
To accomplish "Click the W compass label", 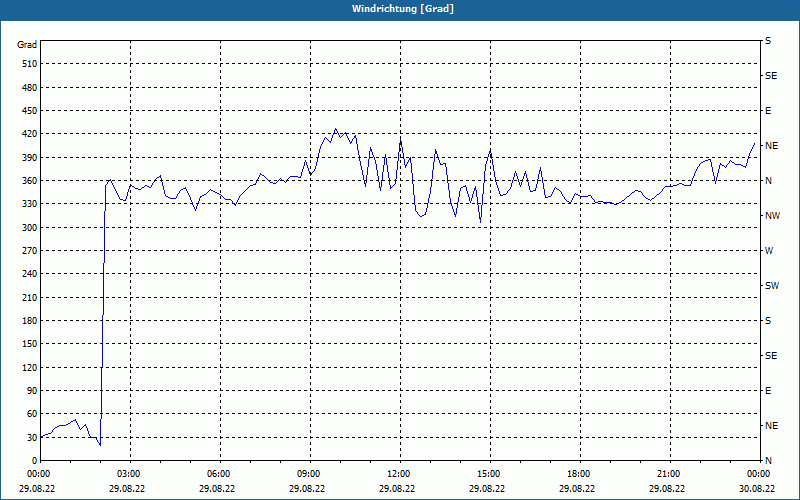I will 769,251.
